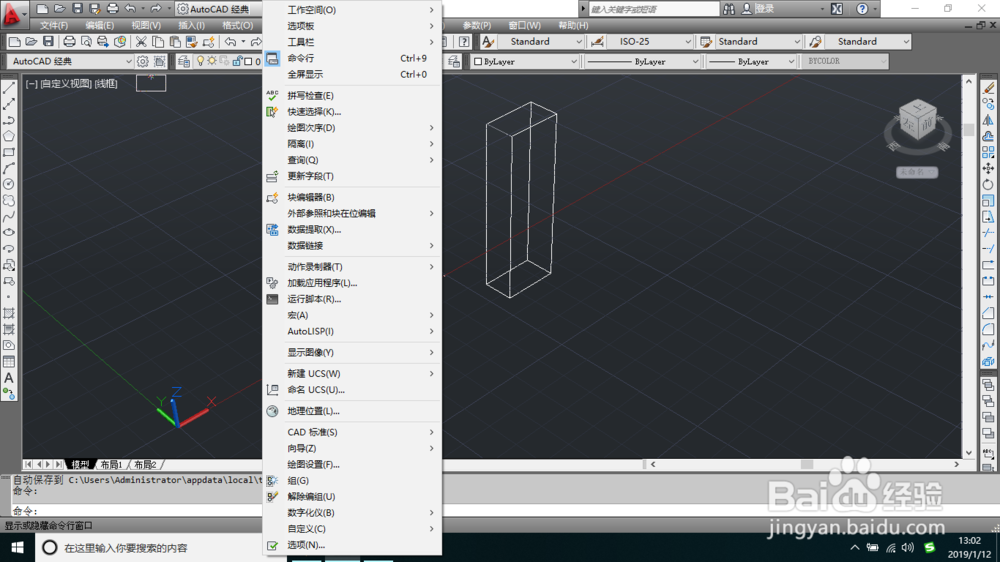Click the Multileader Style icon
Screen dimensions: 1000x562
coord(815,42)
